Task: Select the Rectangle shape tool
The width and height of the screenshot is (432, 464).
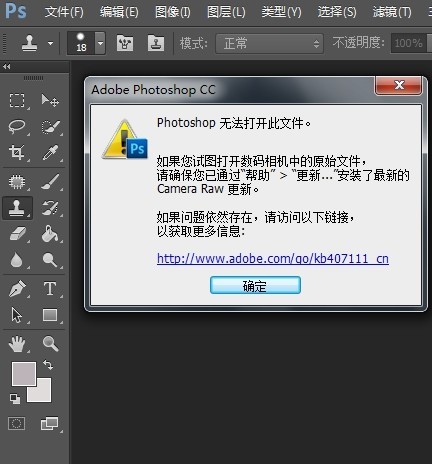Action: point(50,315)
